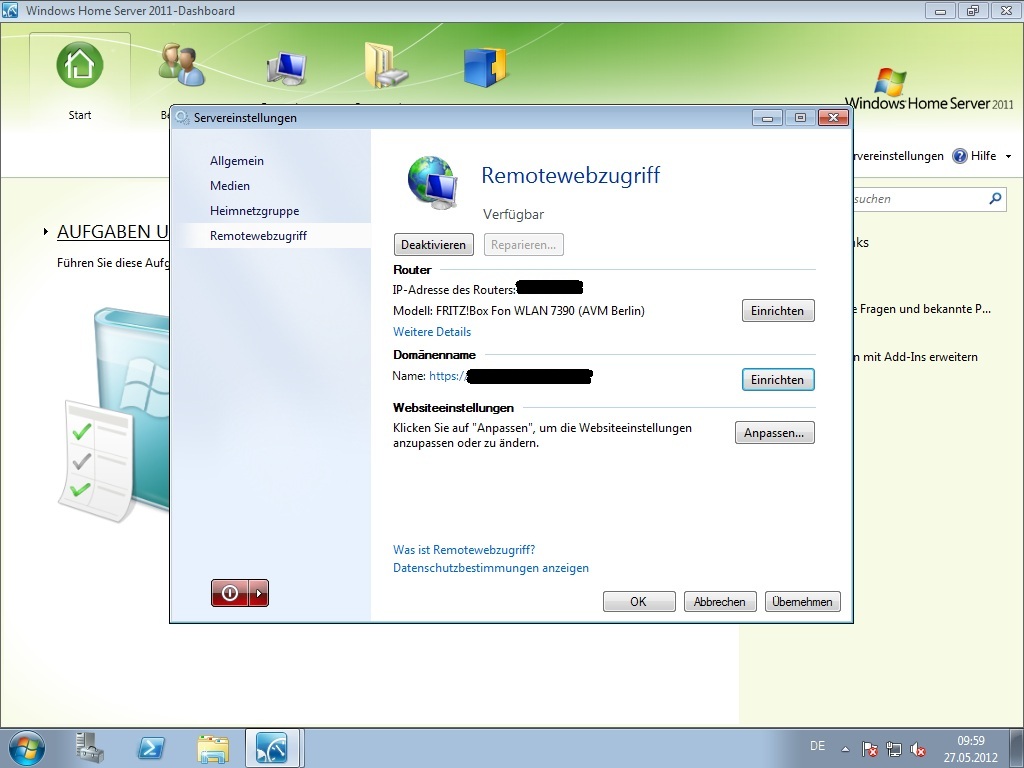Viewport: 1024px width, 768px height.
Task: Click the Dashboard taskbar icon
Action: [x=272, y=748]
